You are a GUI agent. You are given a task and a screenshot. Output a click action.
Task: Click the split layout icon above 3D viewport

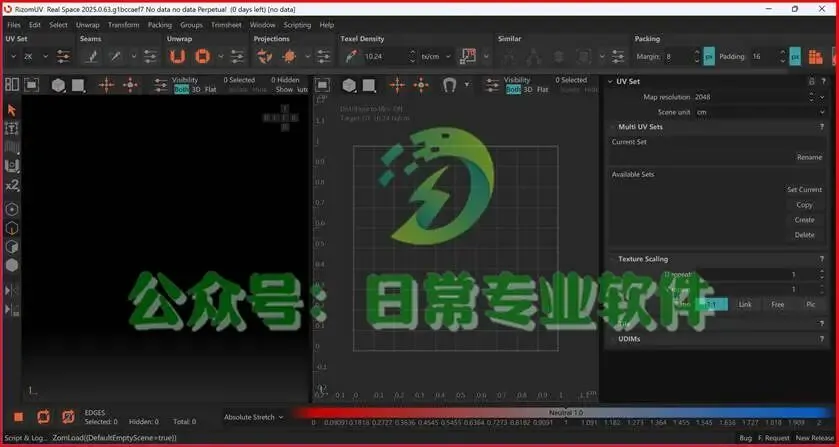(12, 85)
